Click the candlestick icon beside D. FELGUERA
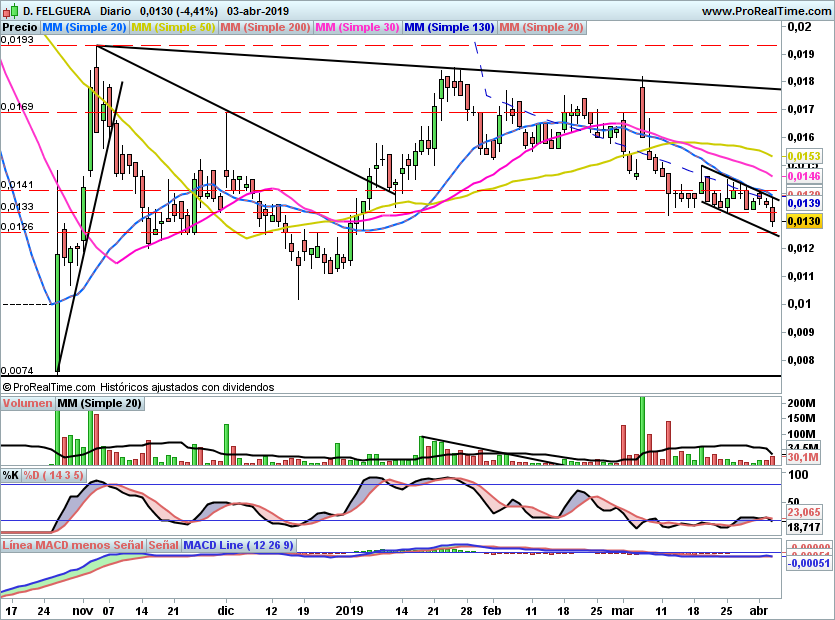The width and height of the screenshot is (835, 620). click(10, 10)
